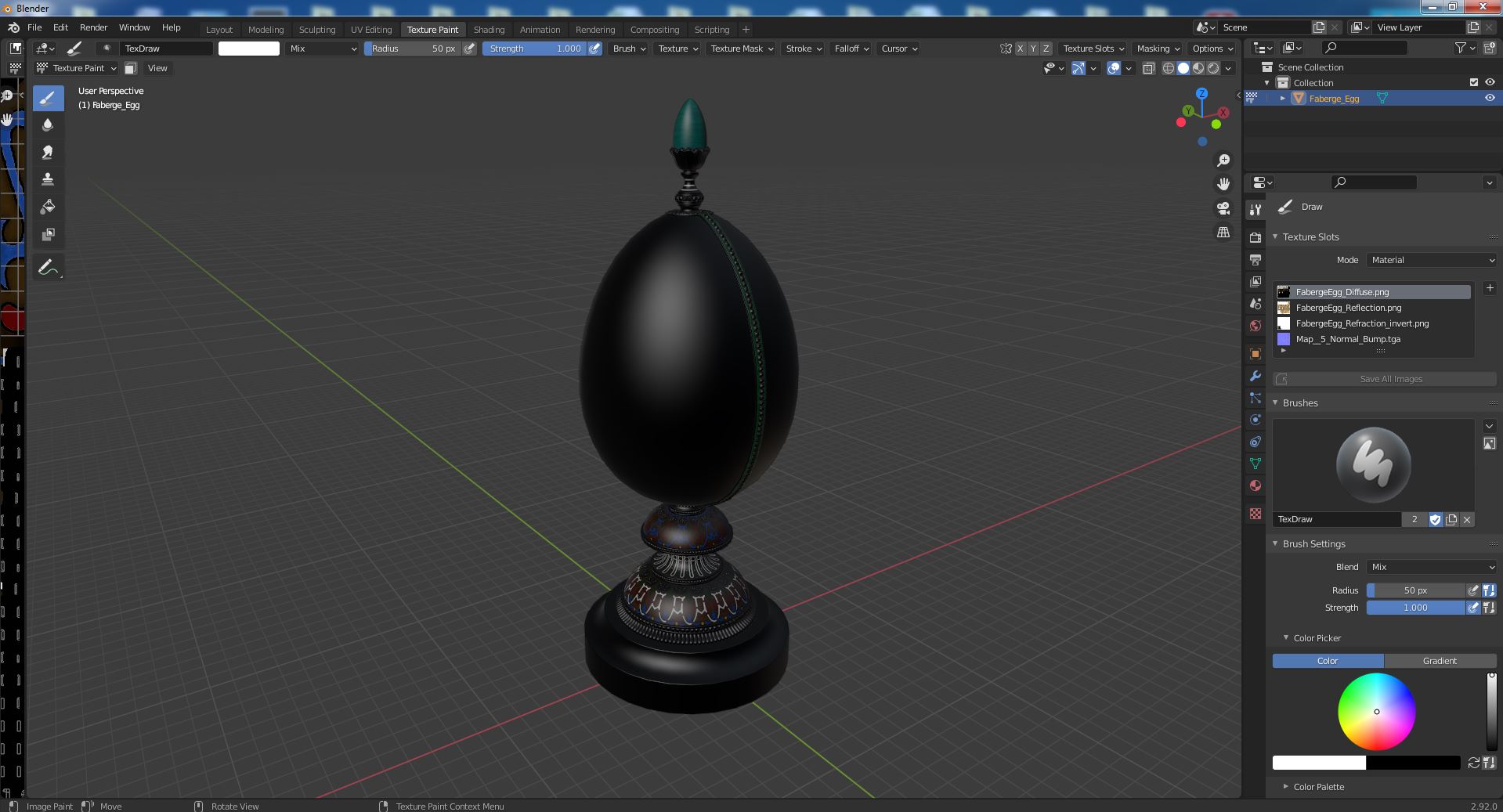This screenshot has width=1503, height=812.
Task: Select the Soften tool
Action: click(x=48, y=125)
